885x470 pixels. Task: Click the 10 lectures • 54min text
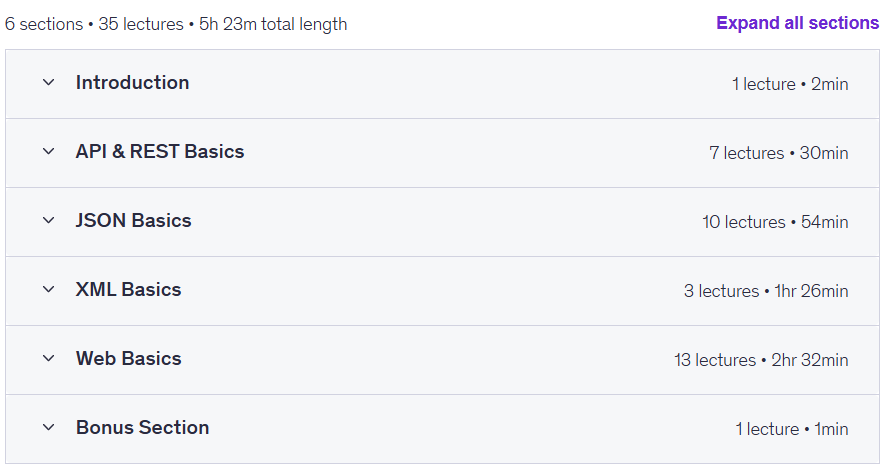[776, 222]
